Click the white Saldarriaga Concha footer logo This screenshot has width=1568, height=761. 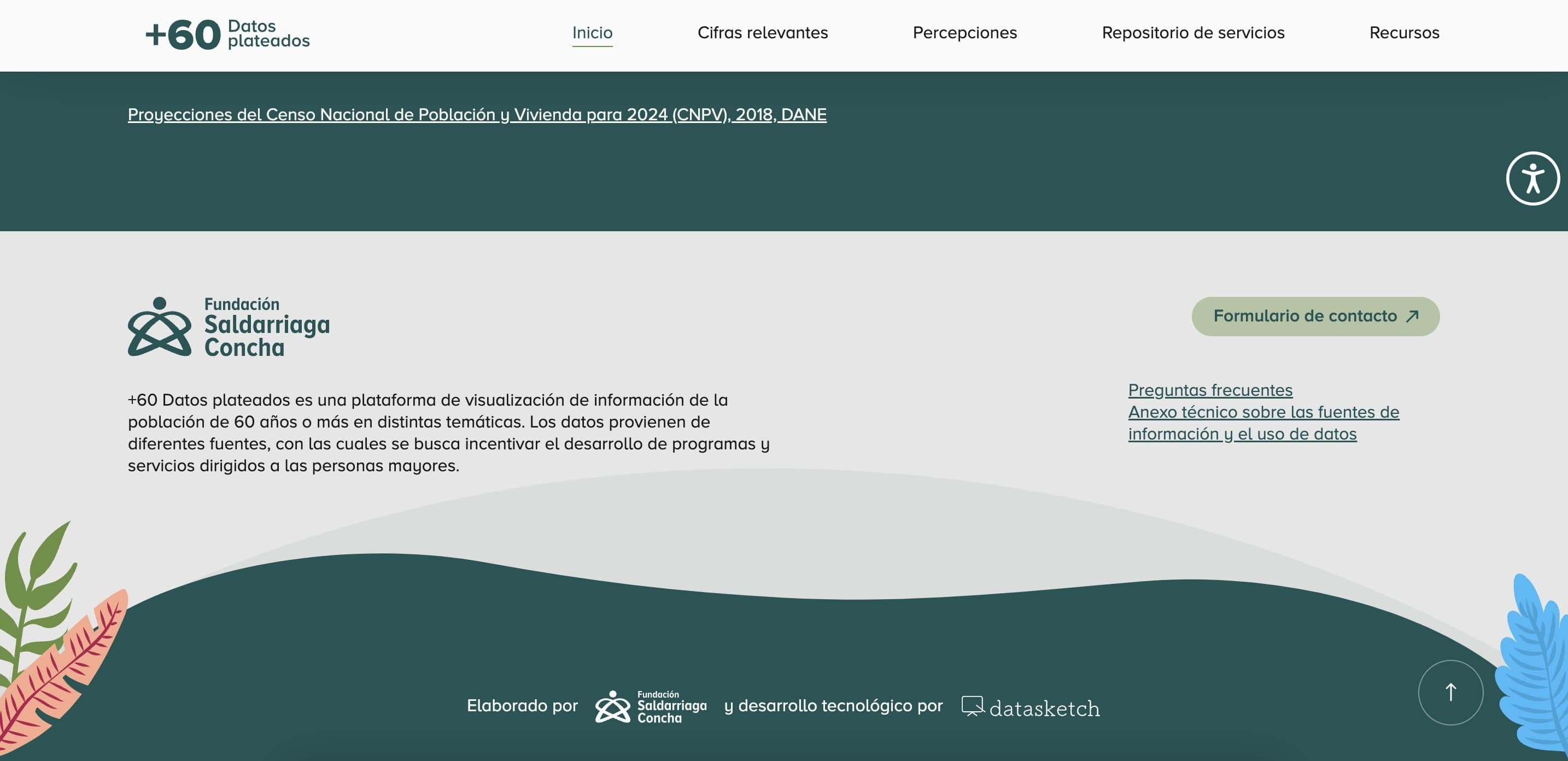(x=651, y=706)
